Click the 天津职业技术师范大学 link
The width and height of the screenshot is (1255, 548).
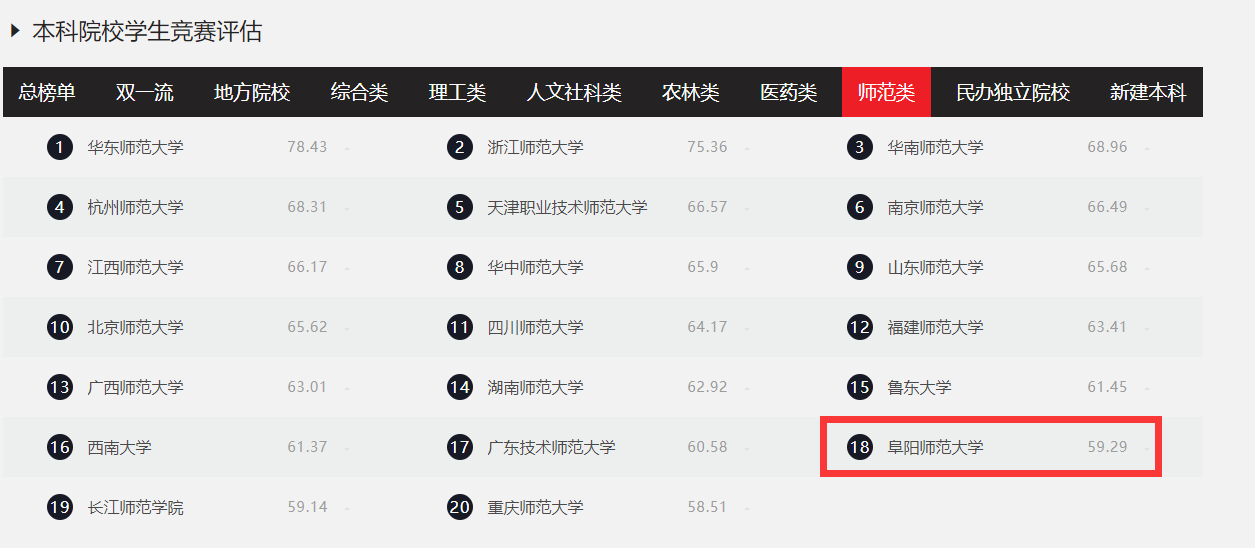(x=567, y=208)
